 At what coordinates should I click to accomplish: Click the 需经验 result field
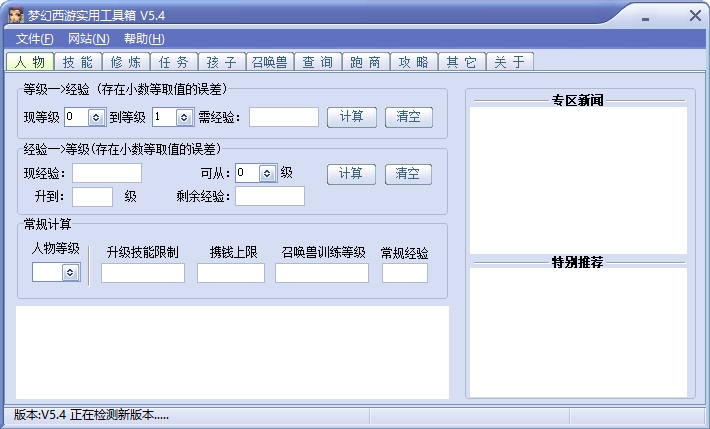point(284,117)
